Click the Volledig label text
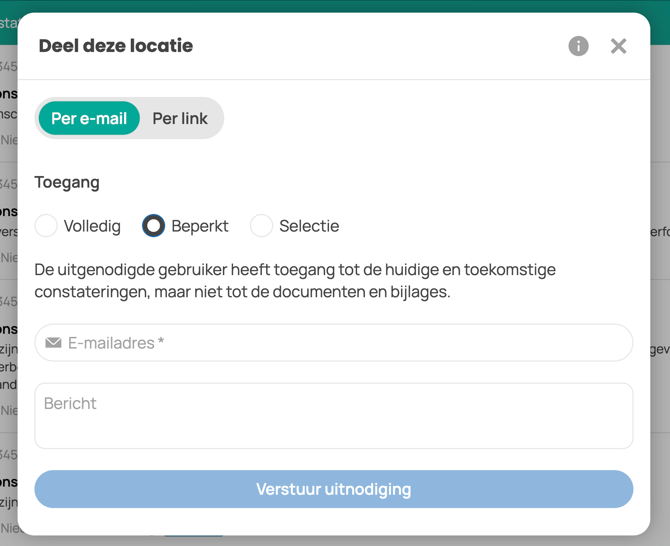This screenshot has height=546, width=670. coord(92,226)
